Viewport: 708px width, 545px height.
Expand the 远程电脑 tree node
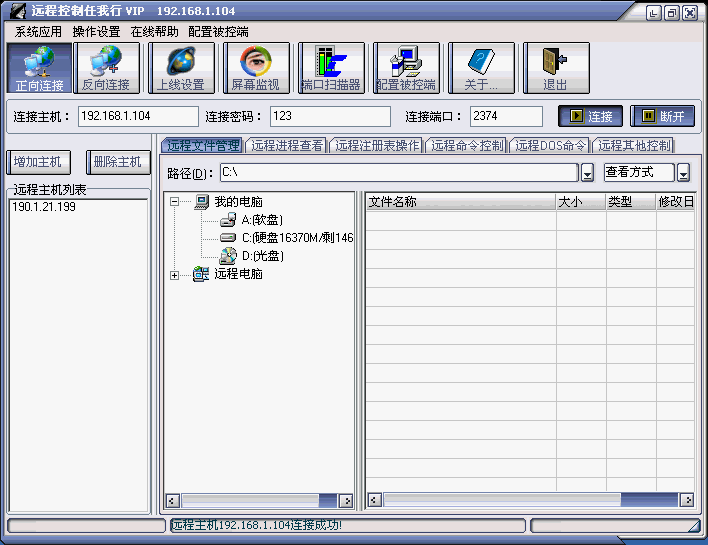[x=174, y=275]
